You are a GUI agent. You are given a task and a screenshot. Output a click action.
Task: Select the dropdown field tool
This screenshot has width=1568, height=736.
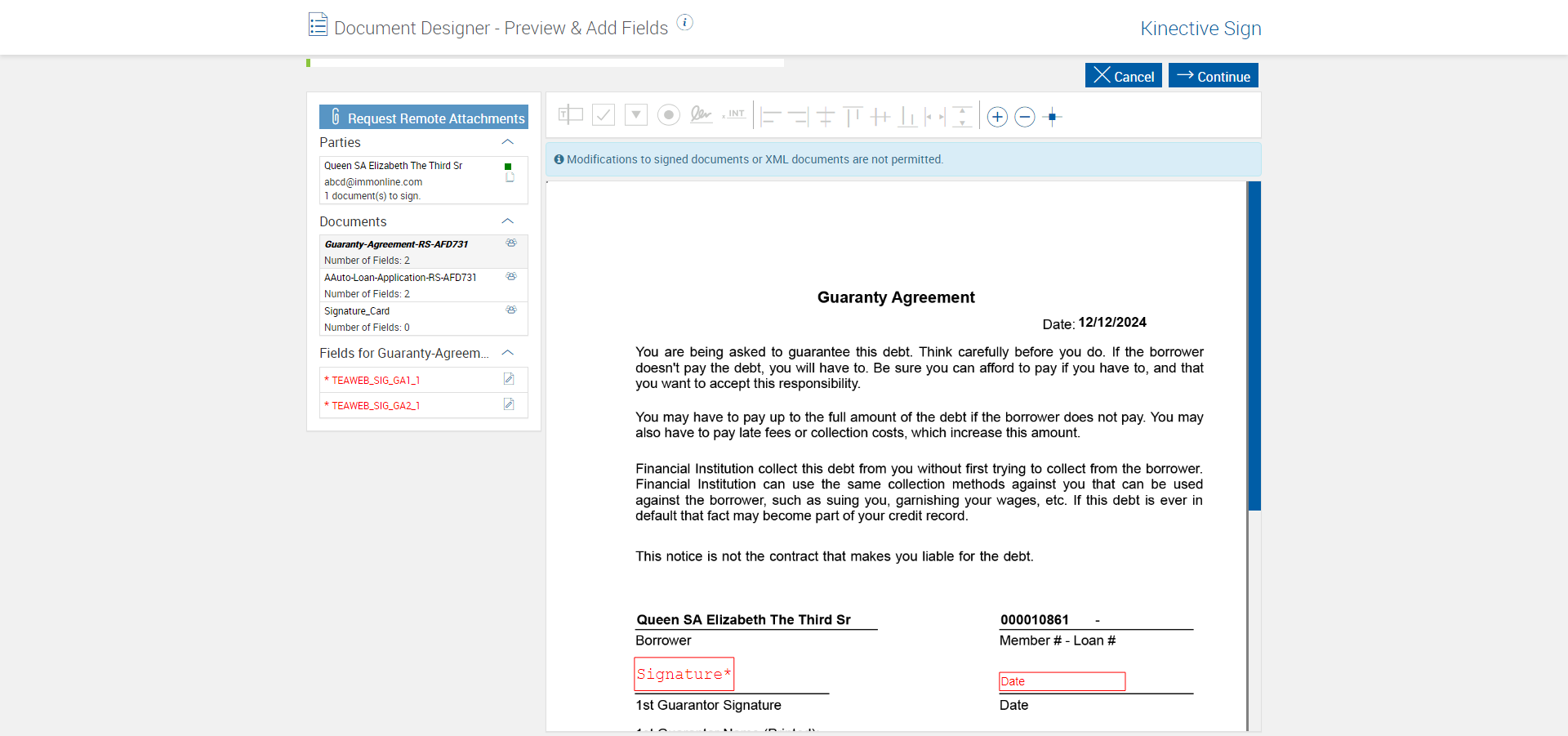click(x=636, y=115)
